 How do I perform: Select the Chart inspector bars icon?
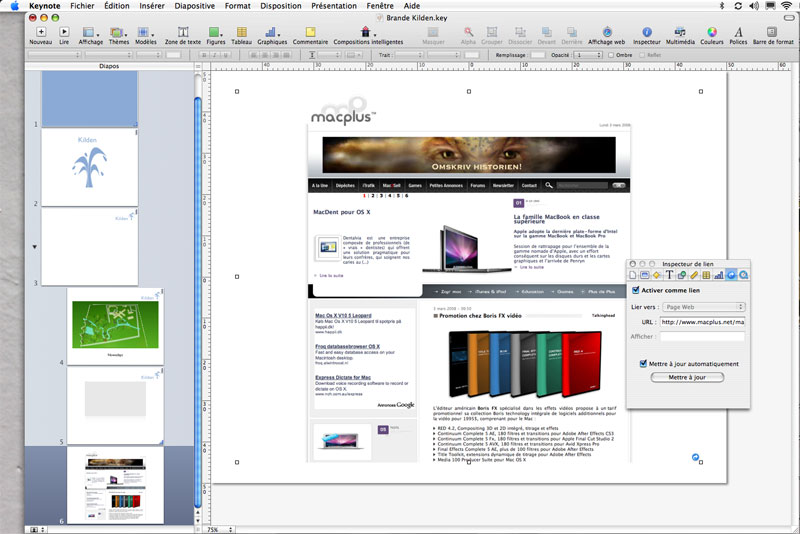(718, 275)
